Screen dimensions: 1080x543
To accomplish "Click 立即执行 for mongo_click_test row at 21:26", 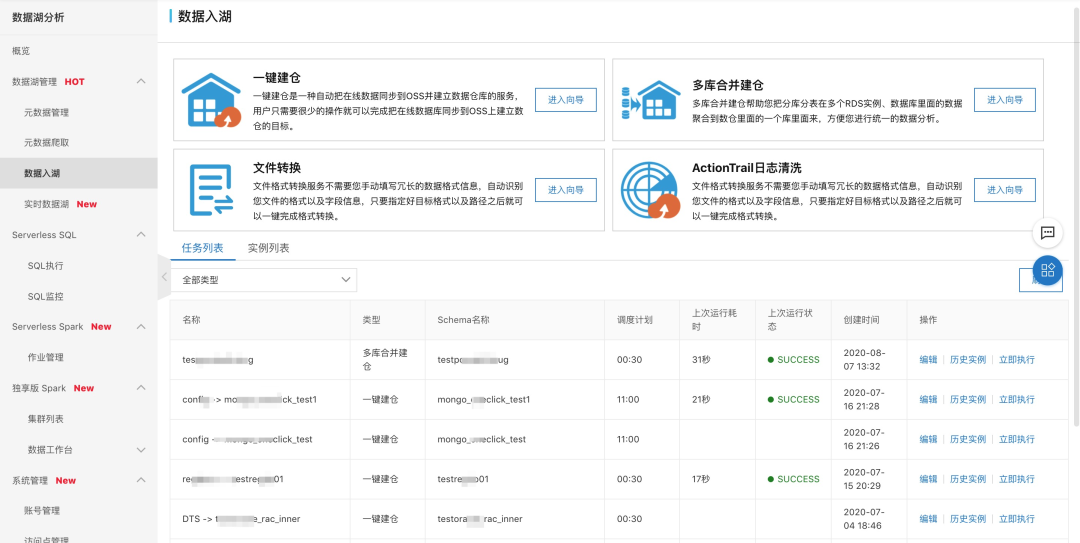I will 1016,439.
